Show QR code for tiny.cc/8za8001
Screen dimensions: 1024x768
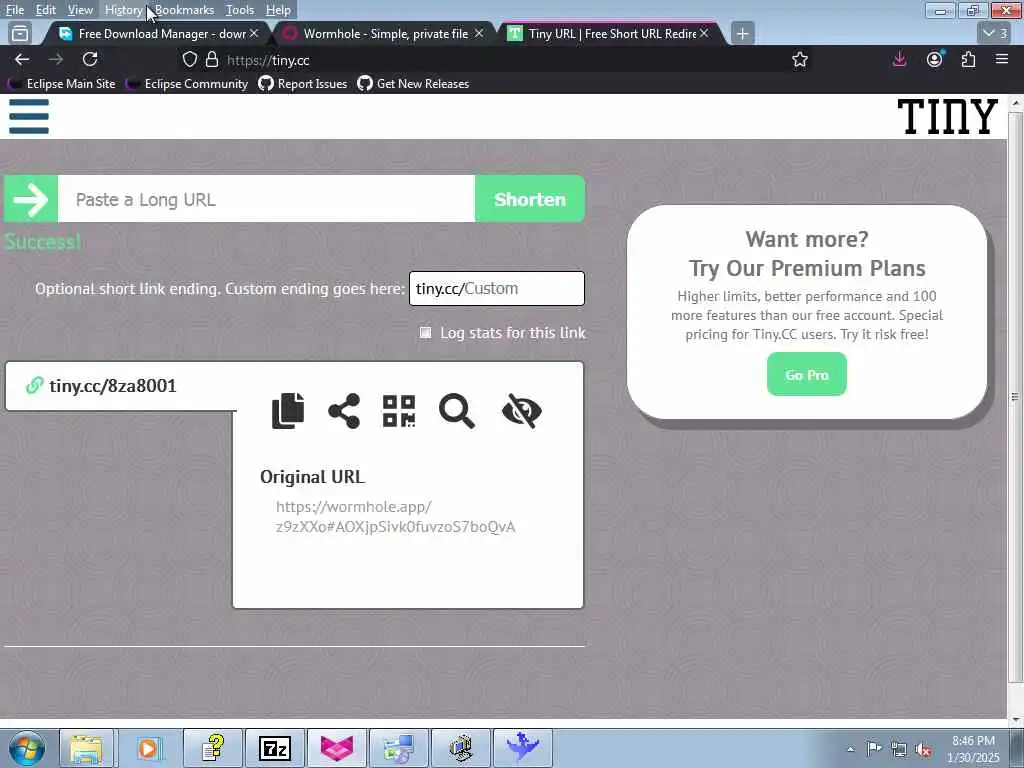[x=399, y=411]
